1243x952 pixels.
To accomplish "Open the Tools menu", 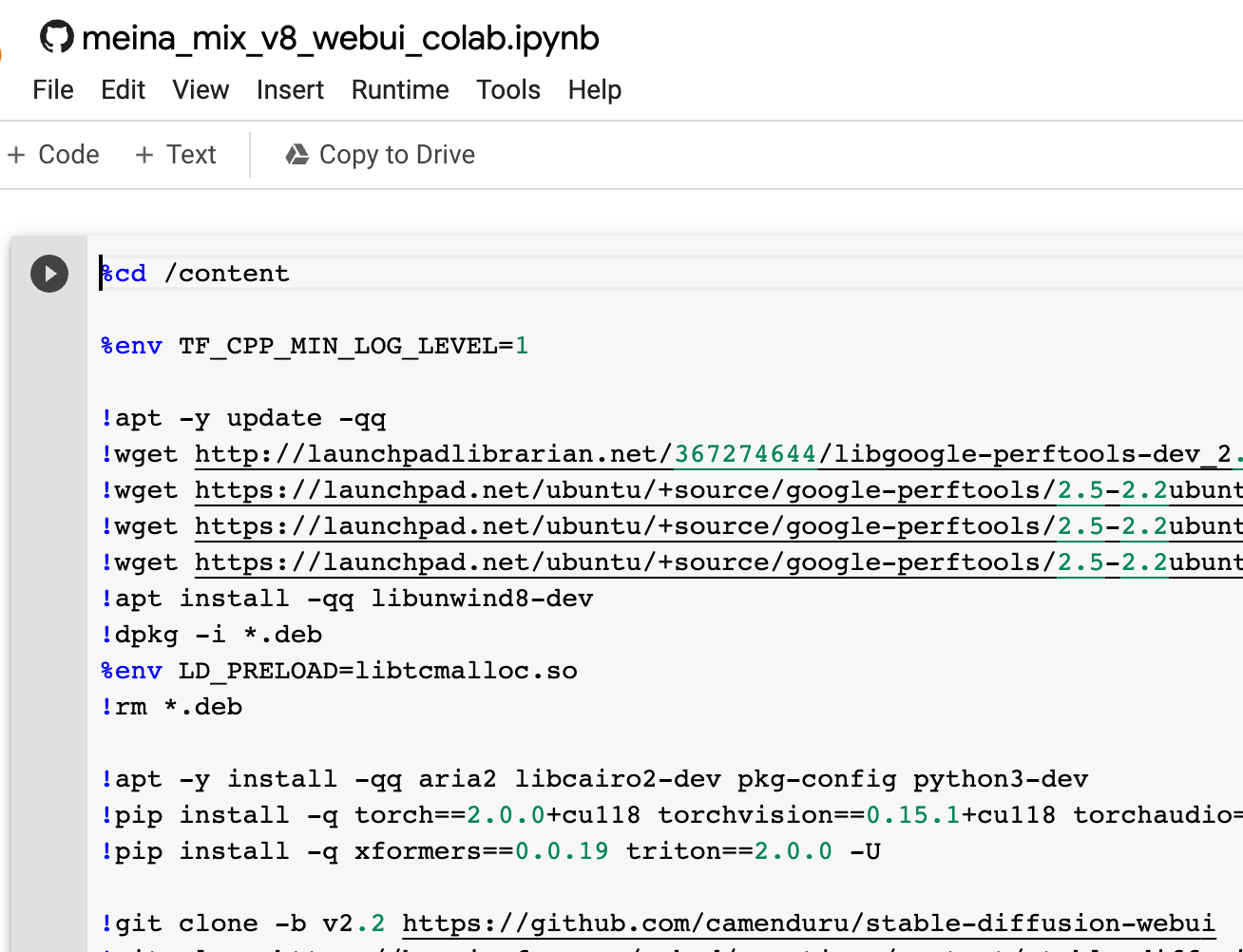I will [x=507, y=89].
